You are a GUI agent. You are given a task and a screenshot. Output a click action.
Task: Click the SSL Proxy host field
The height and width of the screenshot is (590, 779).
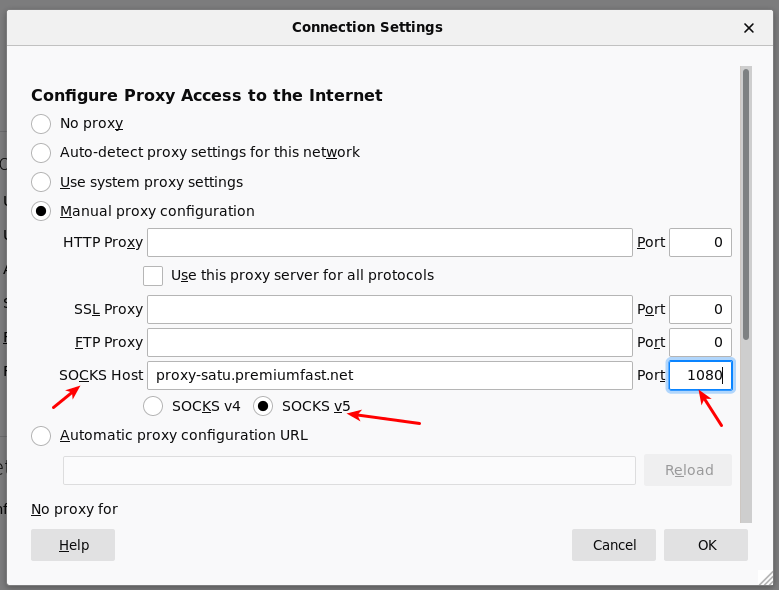pyautogui.click(x=390, y=309)
